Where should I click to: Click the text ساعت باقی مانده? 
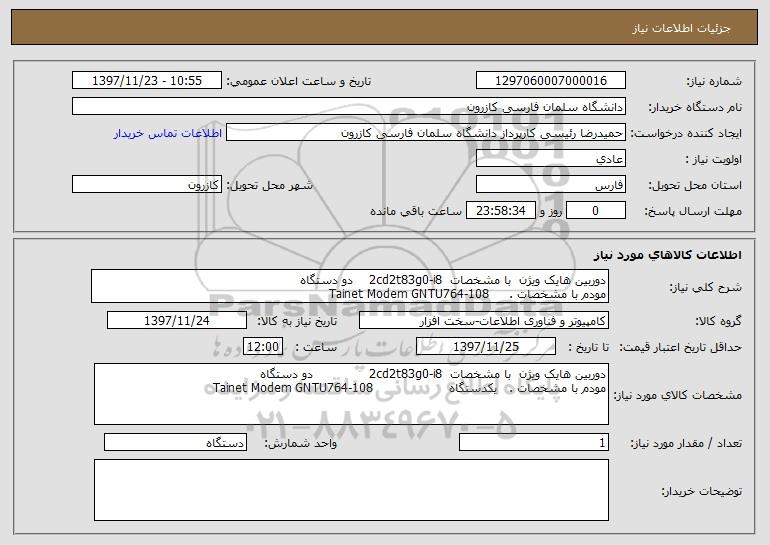(x=416, y=211)
